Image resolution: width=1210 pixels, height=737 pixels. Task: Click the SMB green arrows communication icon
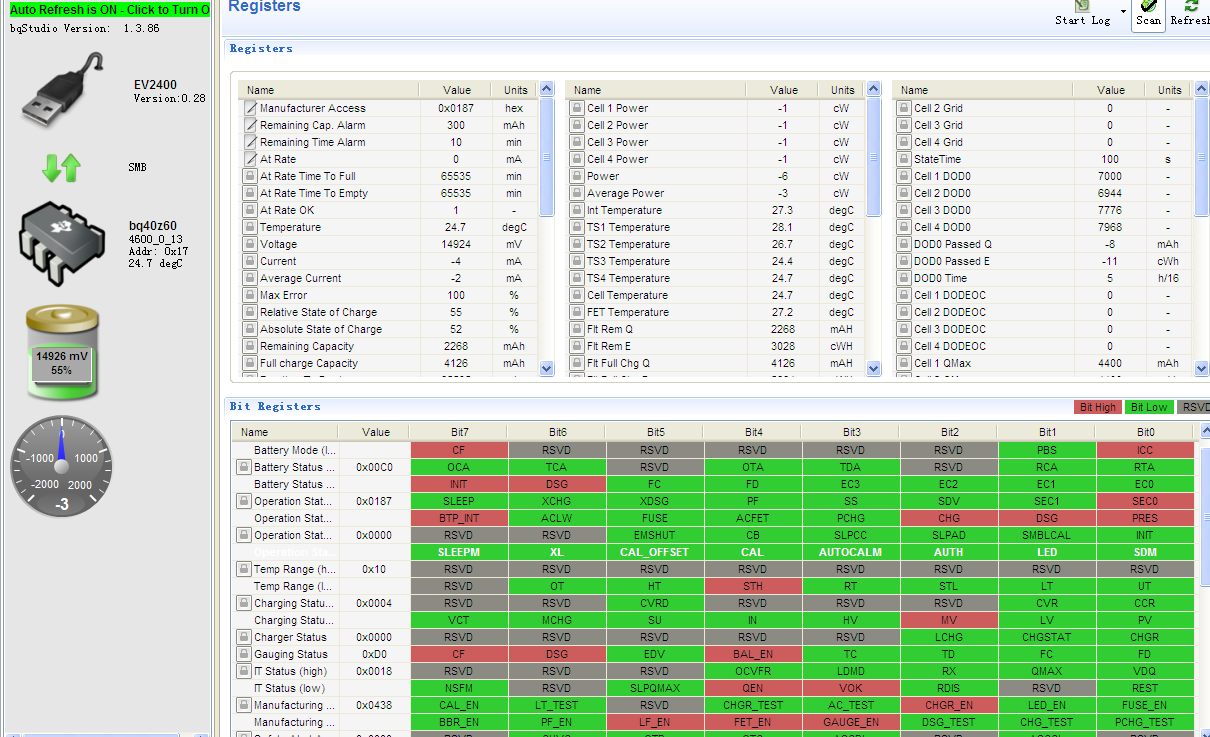point(61,167)
